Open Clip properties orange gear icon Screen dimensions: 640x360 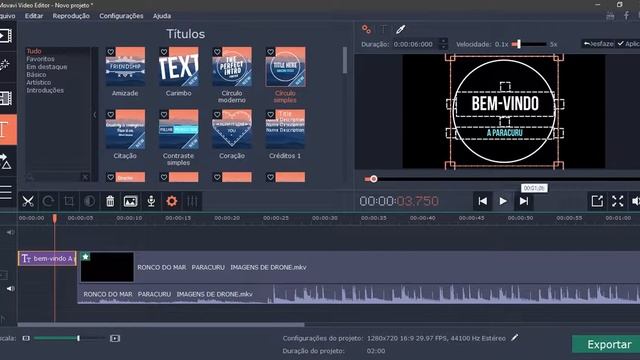(172, 201)
